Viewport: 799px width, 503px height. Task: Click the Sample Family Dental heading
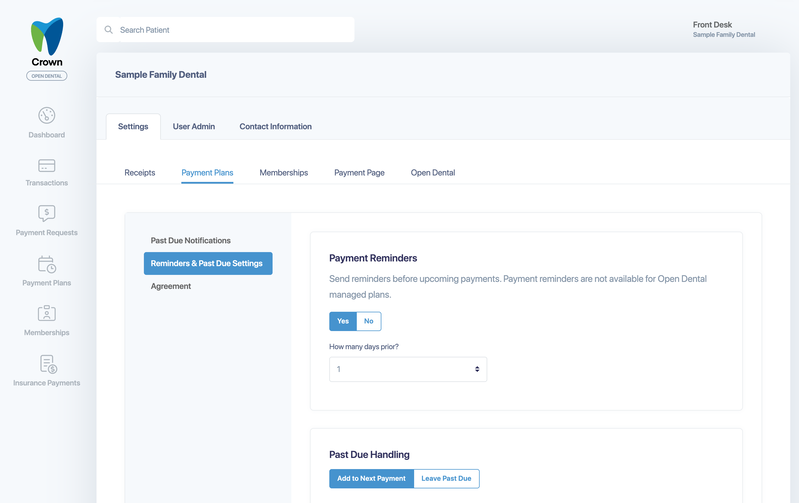[161, 74]
